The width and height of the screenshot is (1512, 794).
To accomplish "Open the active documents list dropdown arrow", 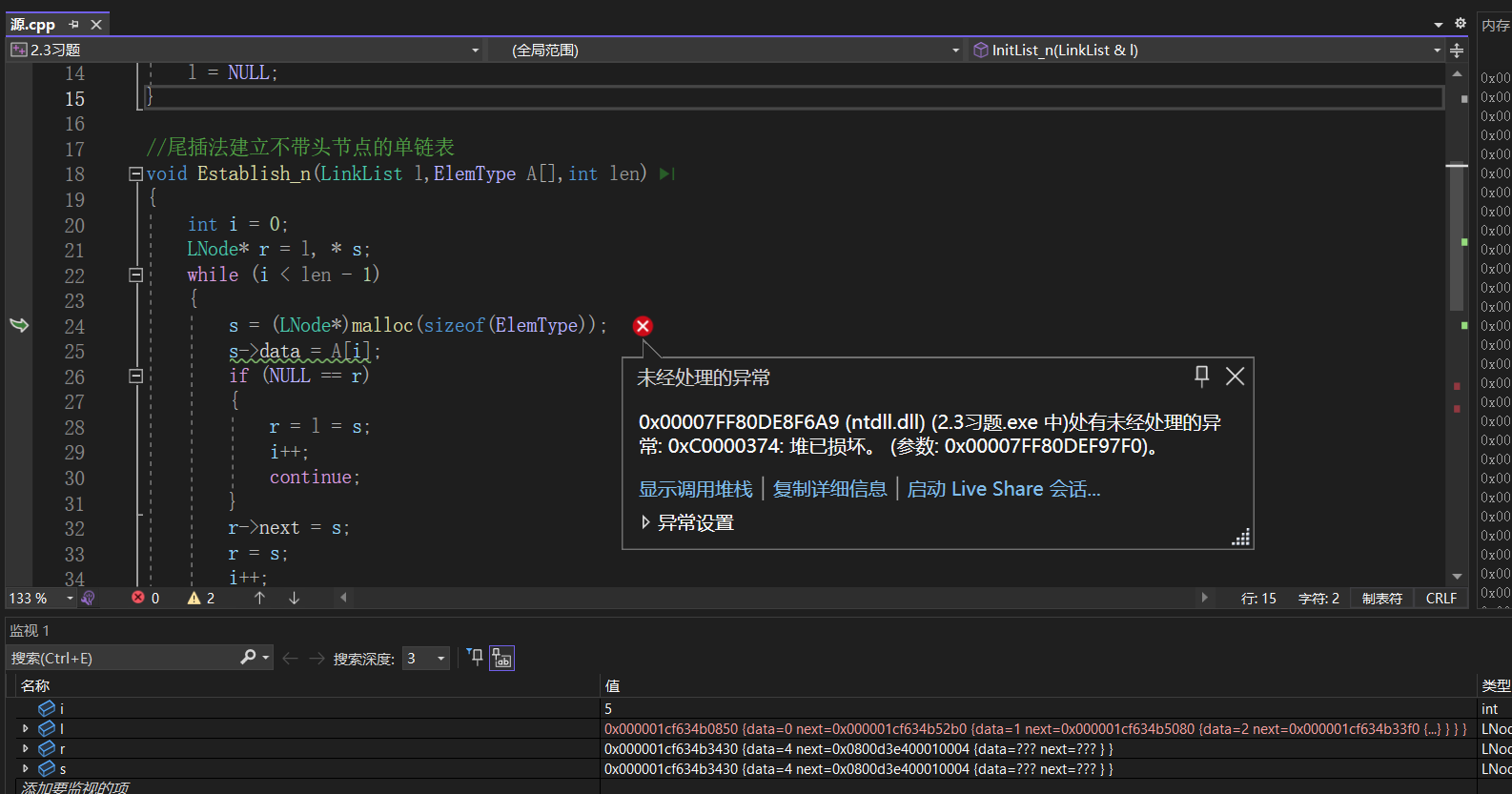I will (1439, 25).
